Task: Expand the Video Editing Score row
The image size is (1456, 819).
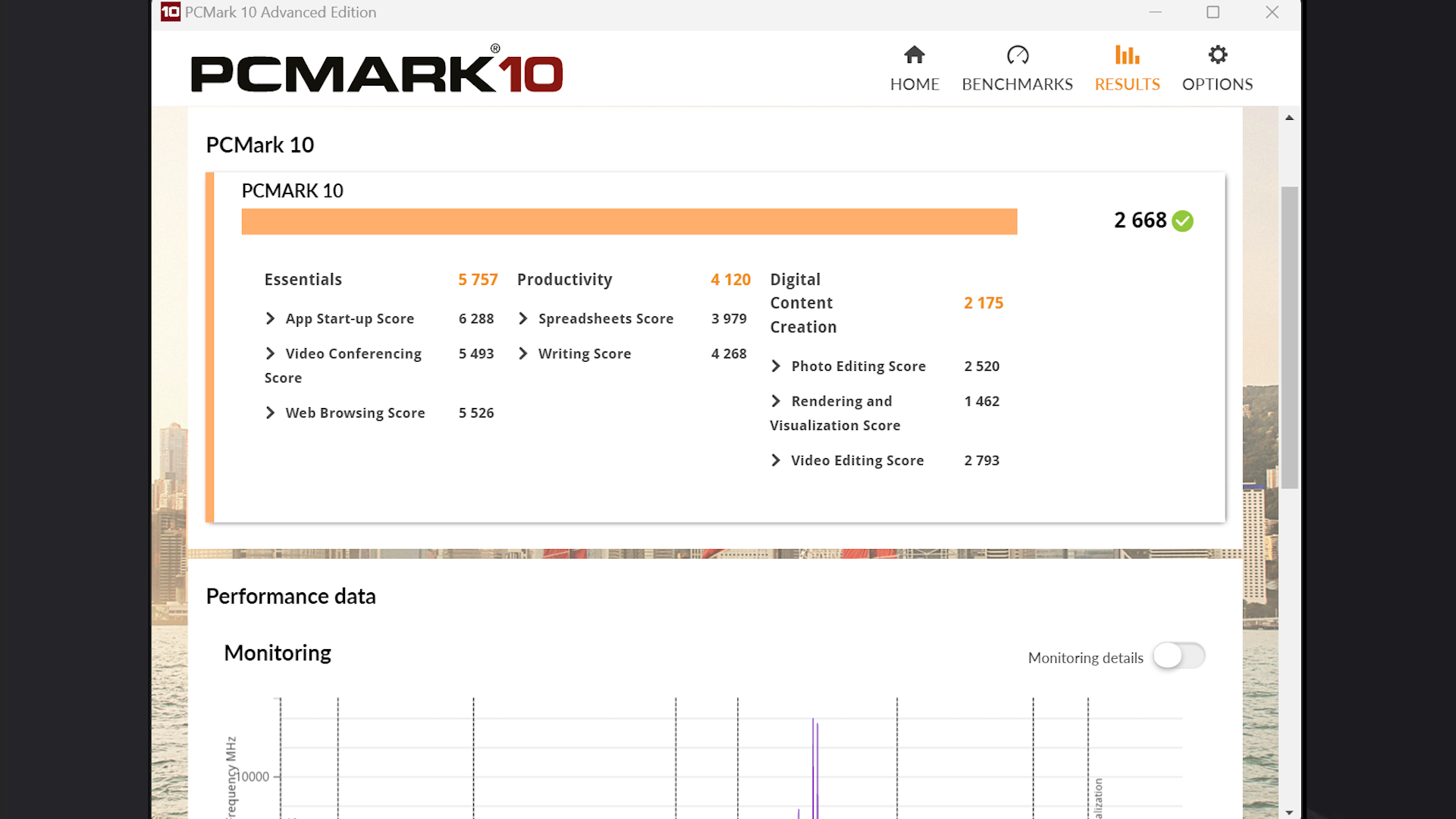Action: click(776, 460)
